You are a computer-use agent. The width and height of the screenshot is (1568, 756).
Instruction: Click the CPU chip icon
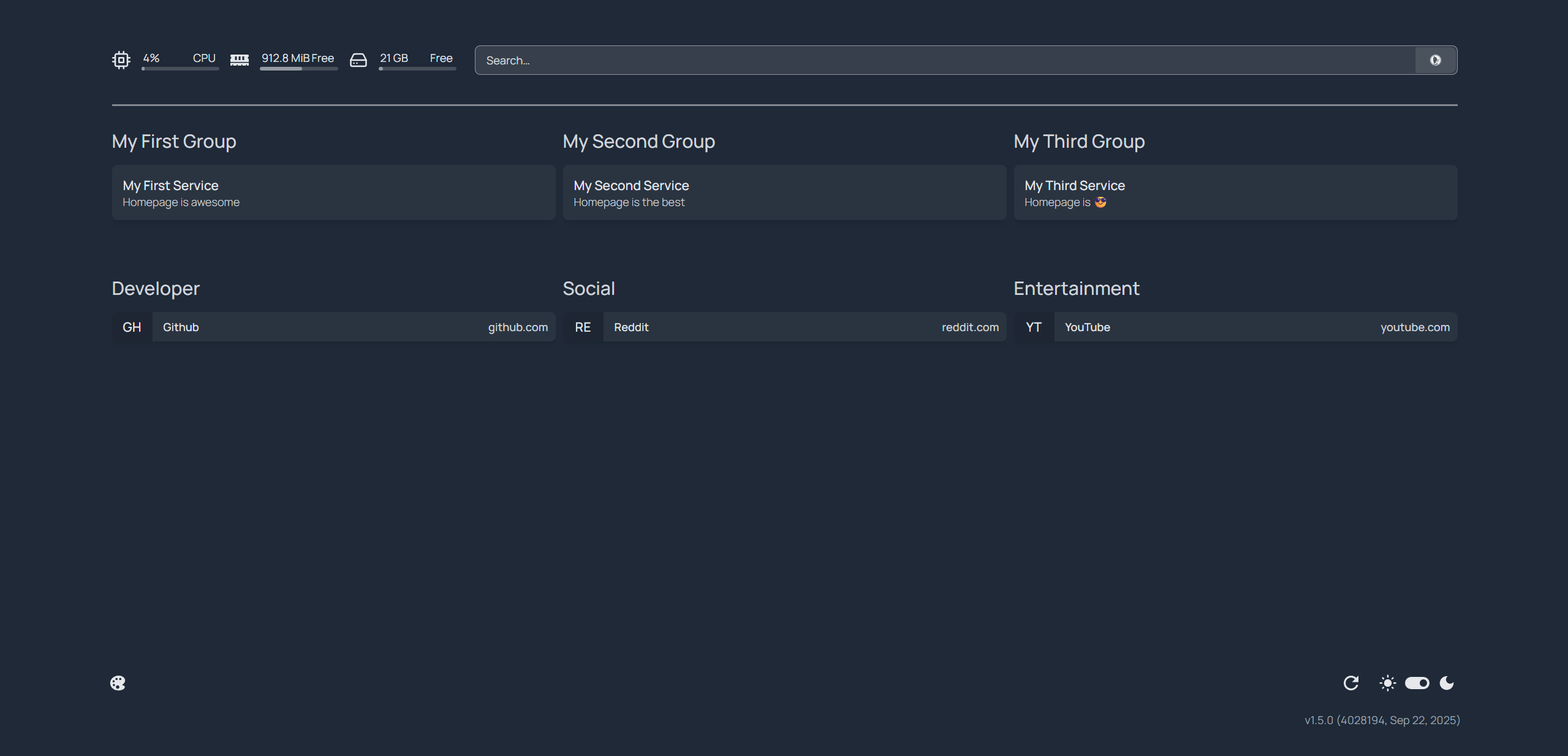121,60
